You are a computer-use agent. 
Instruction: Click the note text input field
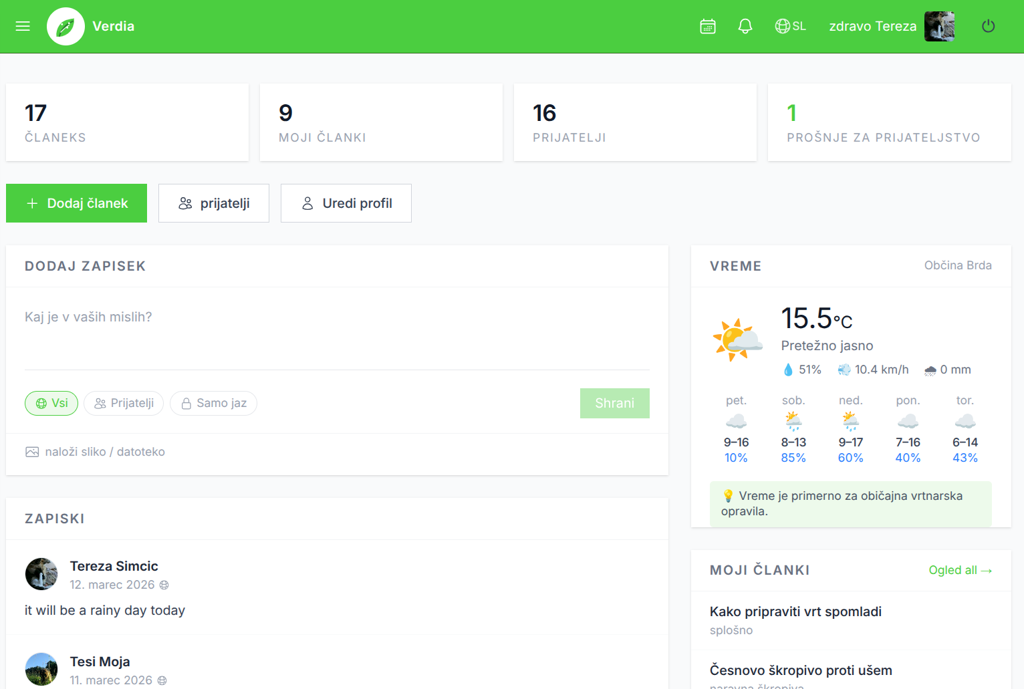(336, 330)
